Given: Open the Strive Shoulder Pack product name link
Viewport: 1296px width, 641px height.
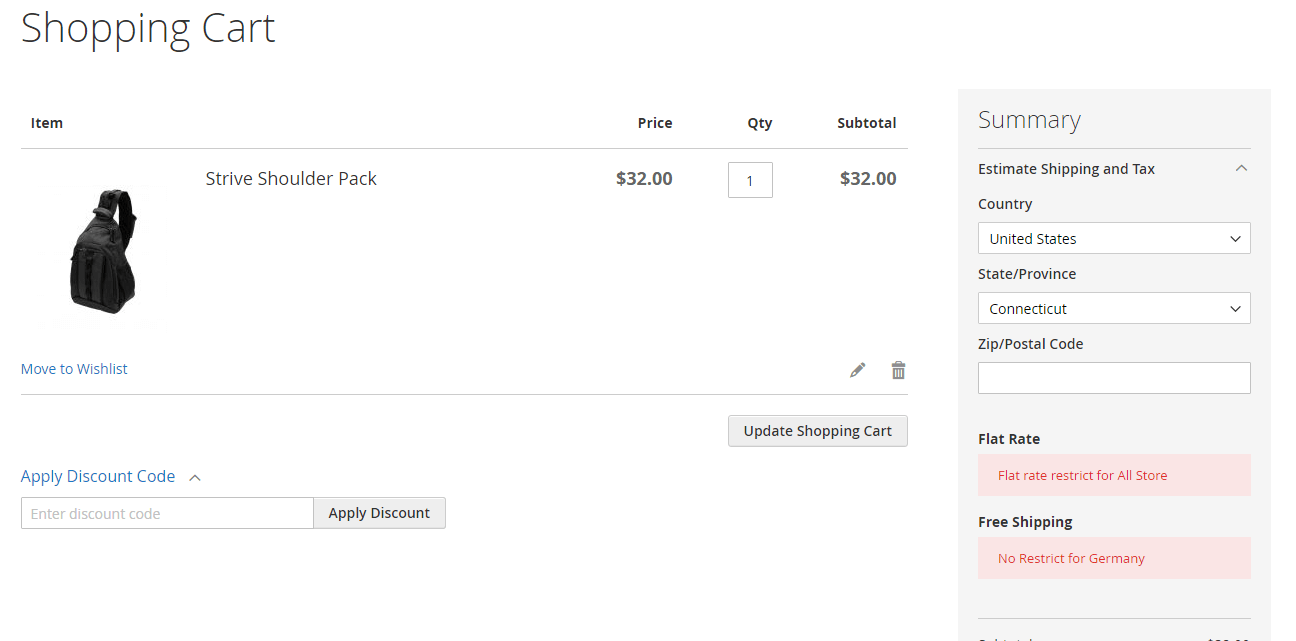Looking at the screenshot, I should 291,179.
